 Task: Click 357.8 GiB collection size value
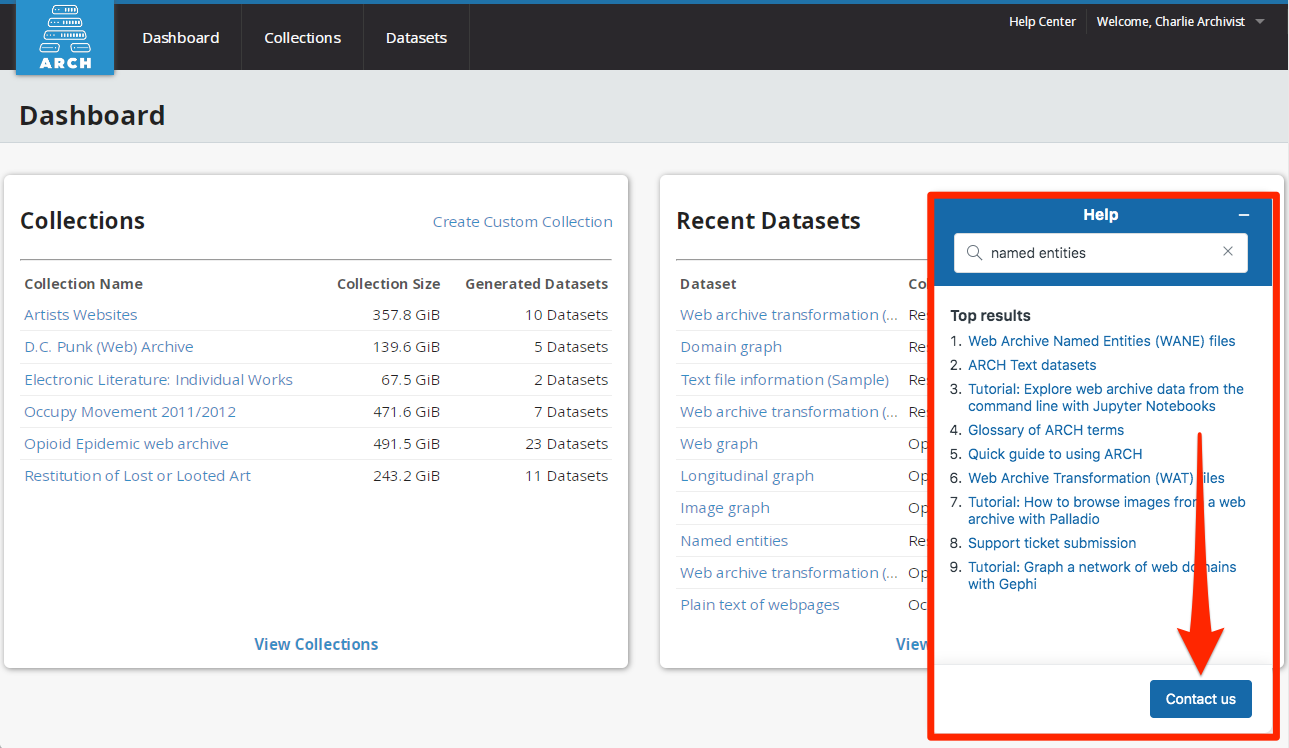(x=406, y=315)
